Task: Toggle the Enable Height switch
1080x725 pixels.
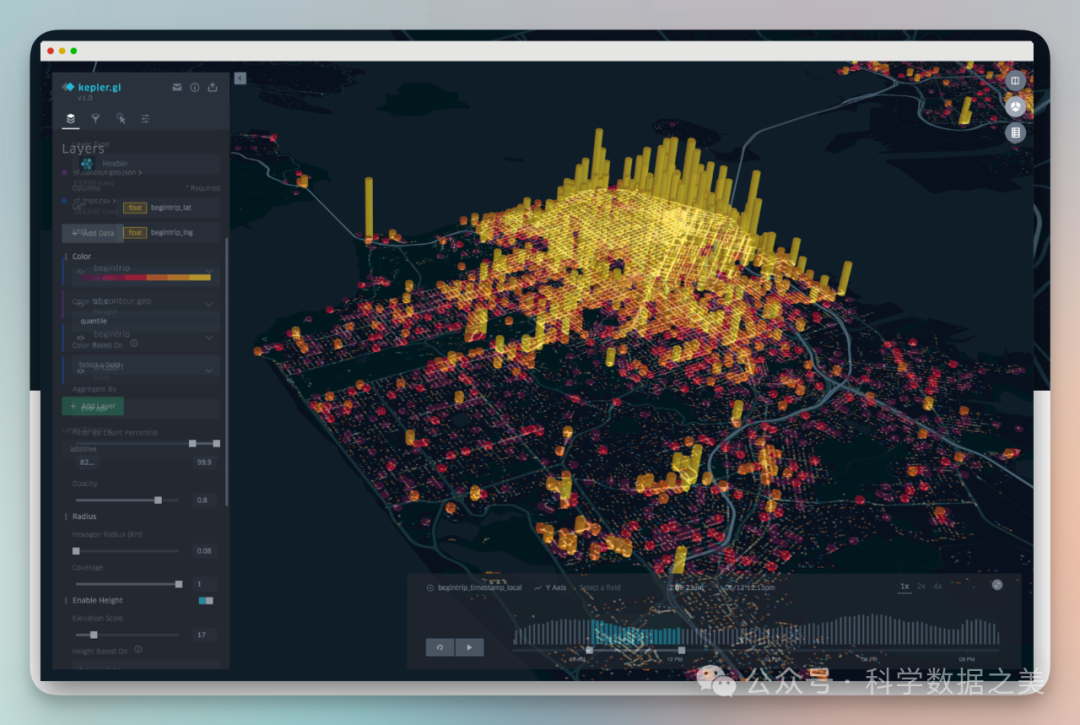Action: (206, 600)
